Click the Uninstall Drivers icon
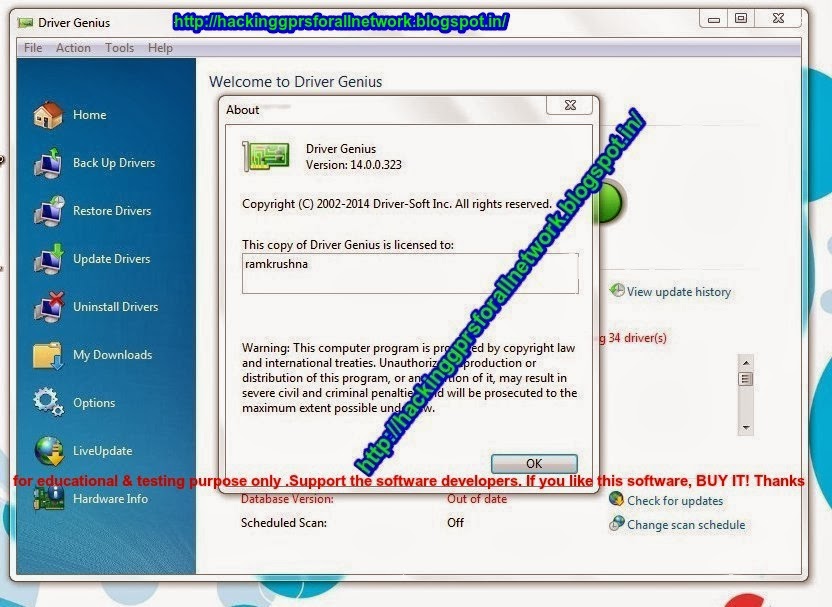The width and height of the screenshot is (832, 607). click(48, 307)
